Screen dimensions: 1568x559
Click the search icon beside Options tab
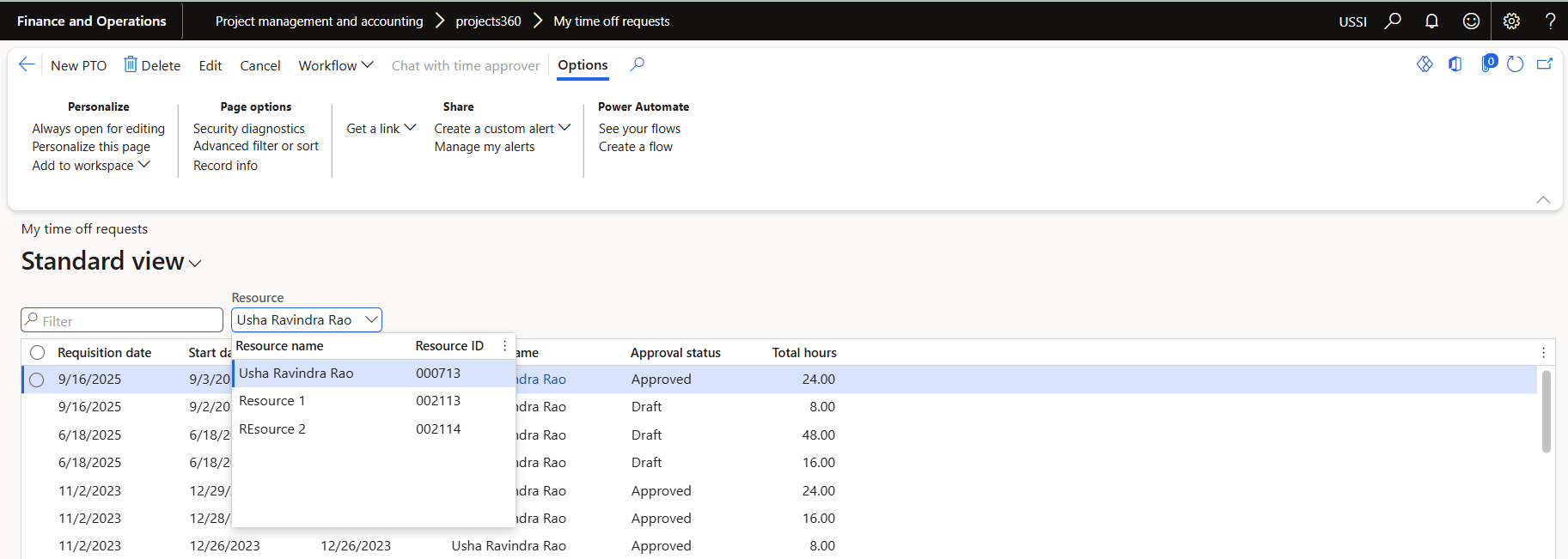pos(637,64)
